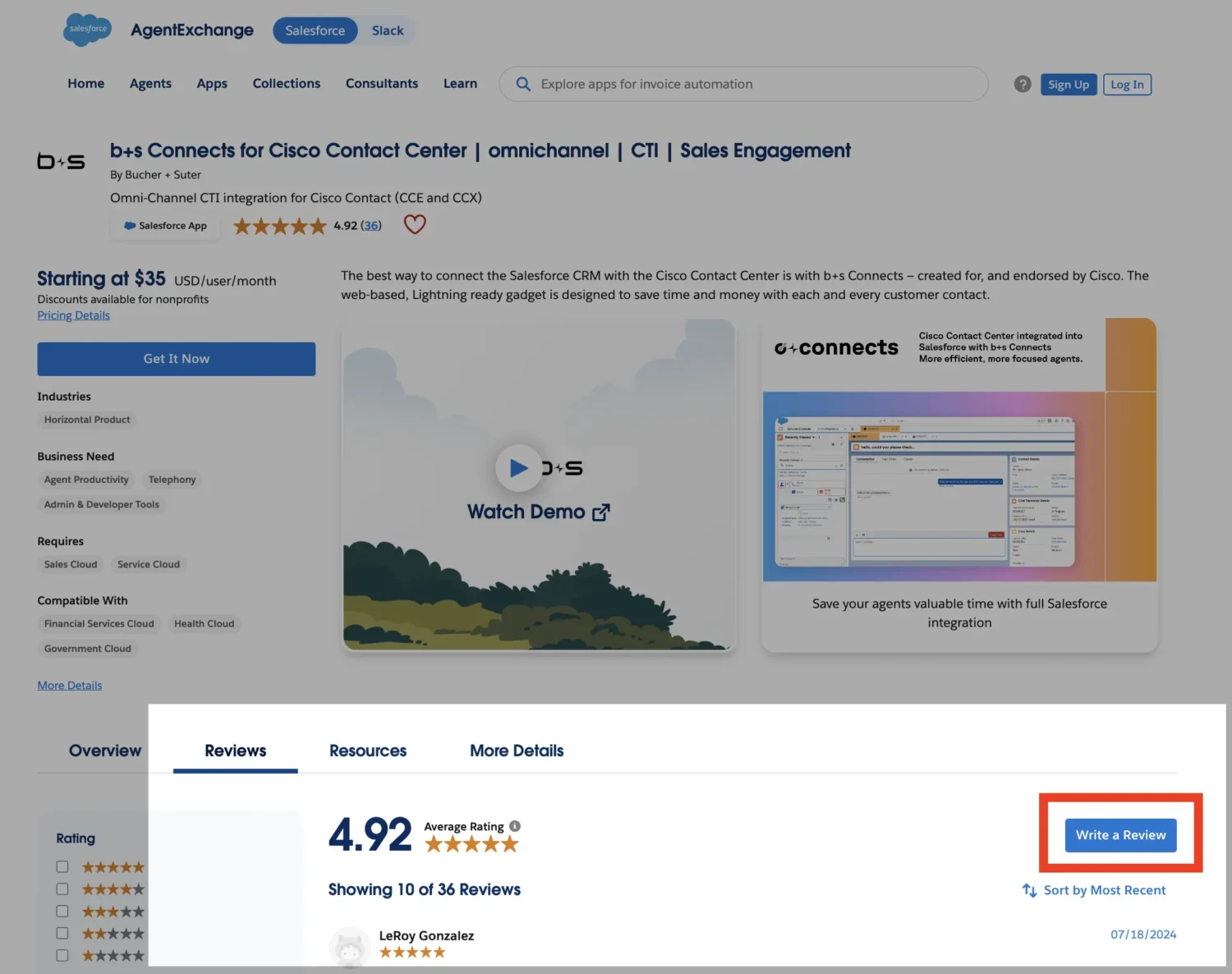Screen dimensions: 1232x974
Task: Click the sort arrows icon
Action: (1029, 890)
